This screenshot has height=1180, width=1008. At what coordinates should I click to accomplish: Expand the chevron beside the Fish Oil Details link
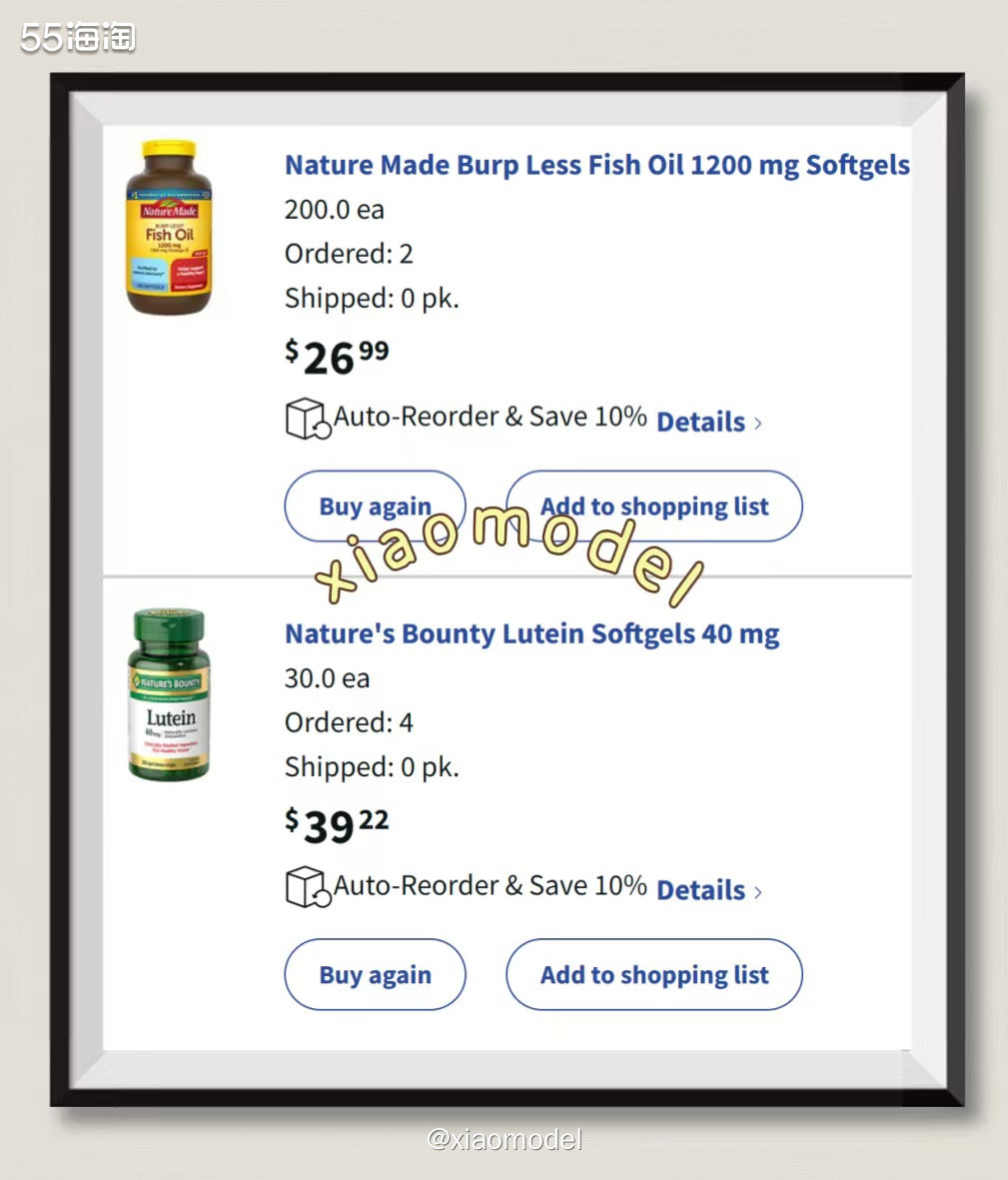coord(757,424)
